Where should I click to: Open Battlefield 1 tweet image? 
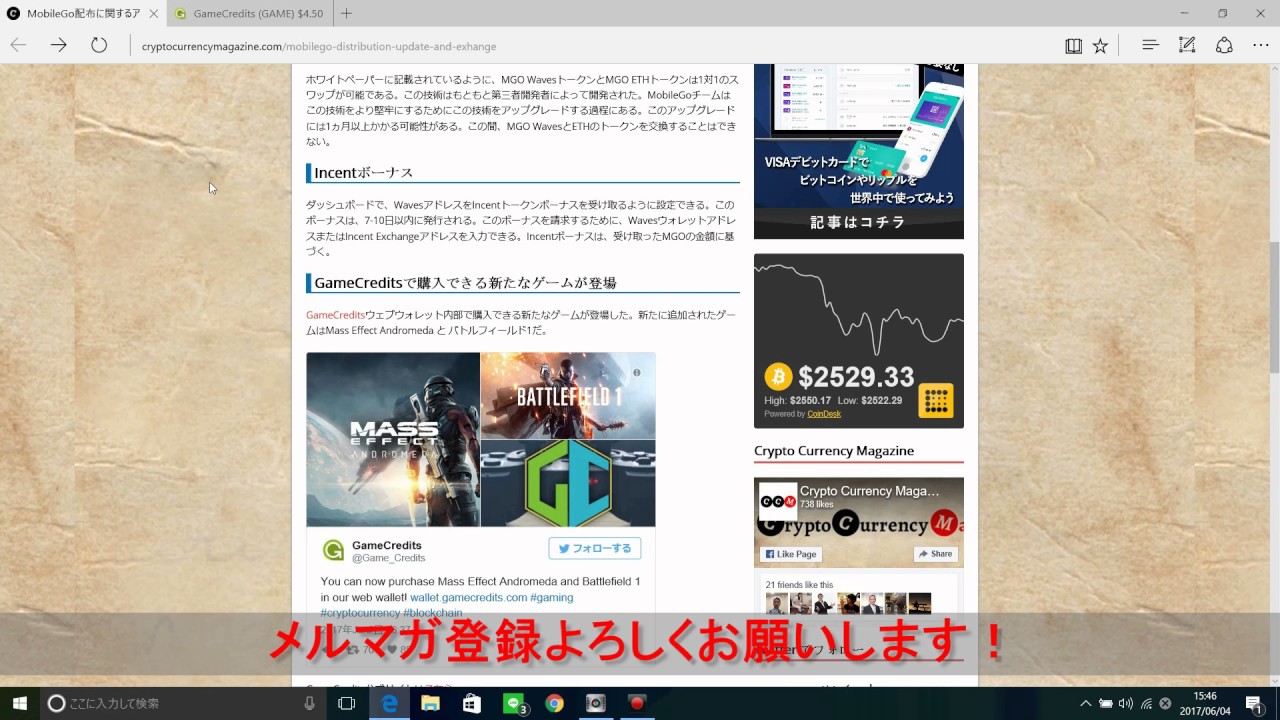point(568,396)
